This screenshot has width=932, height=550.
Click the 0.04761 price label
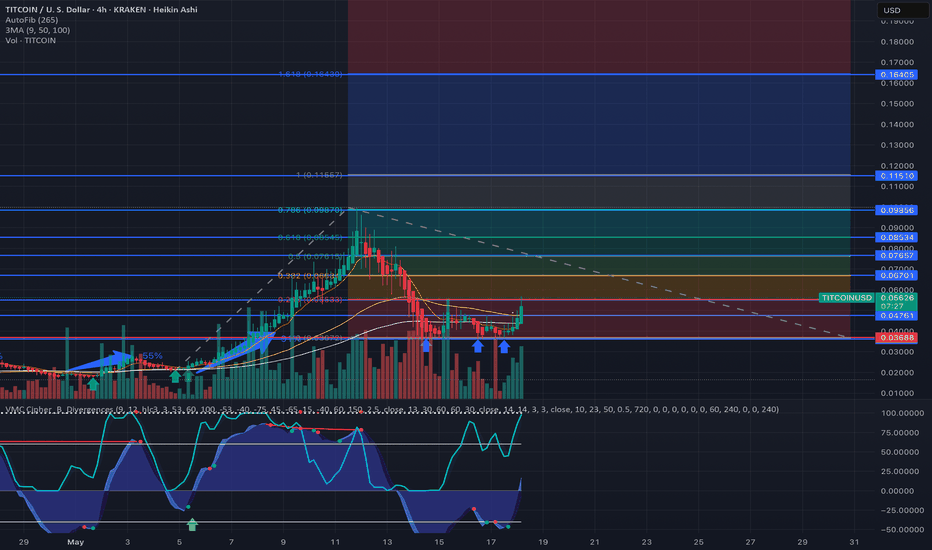coord(896,316)
